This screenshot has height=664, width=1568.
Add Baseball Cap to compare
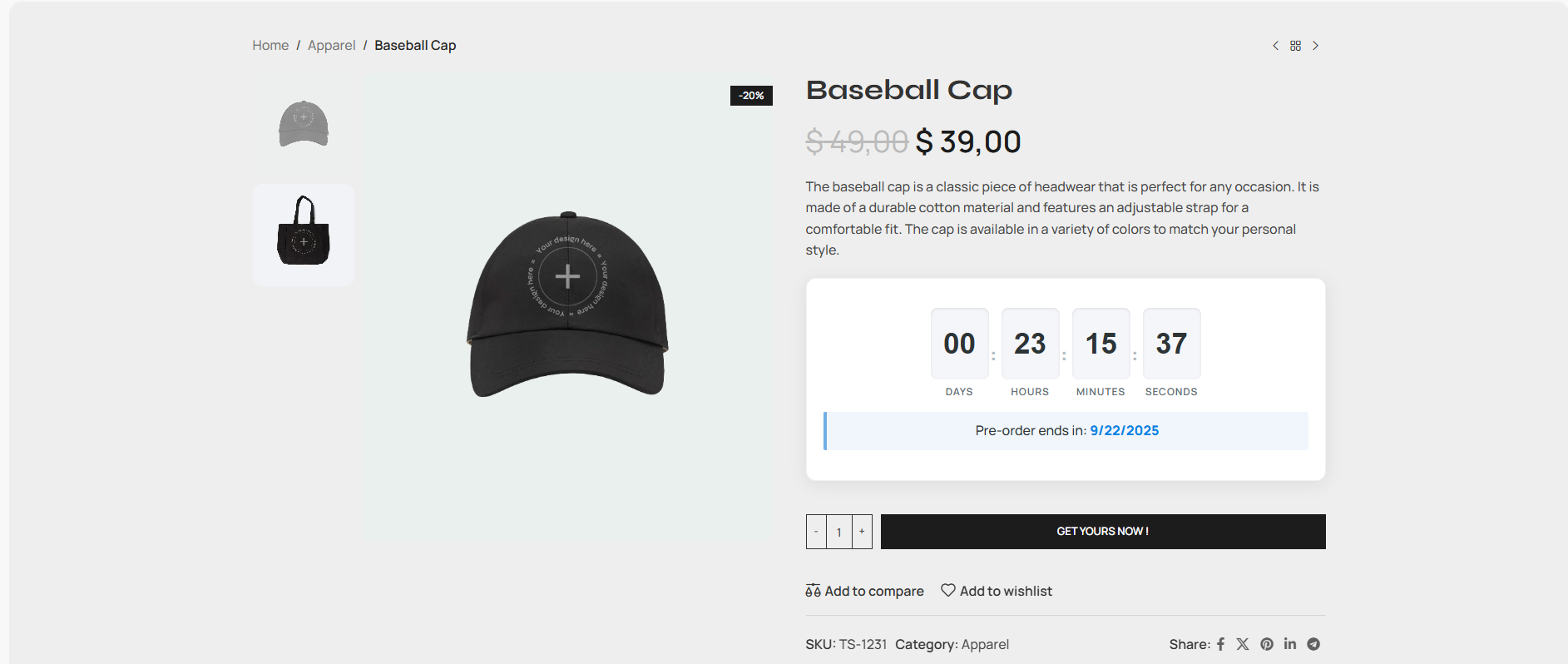tap(874, 591)
